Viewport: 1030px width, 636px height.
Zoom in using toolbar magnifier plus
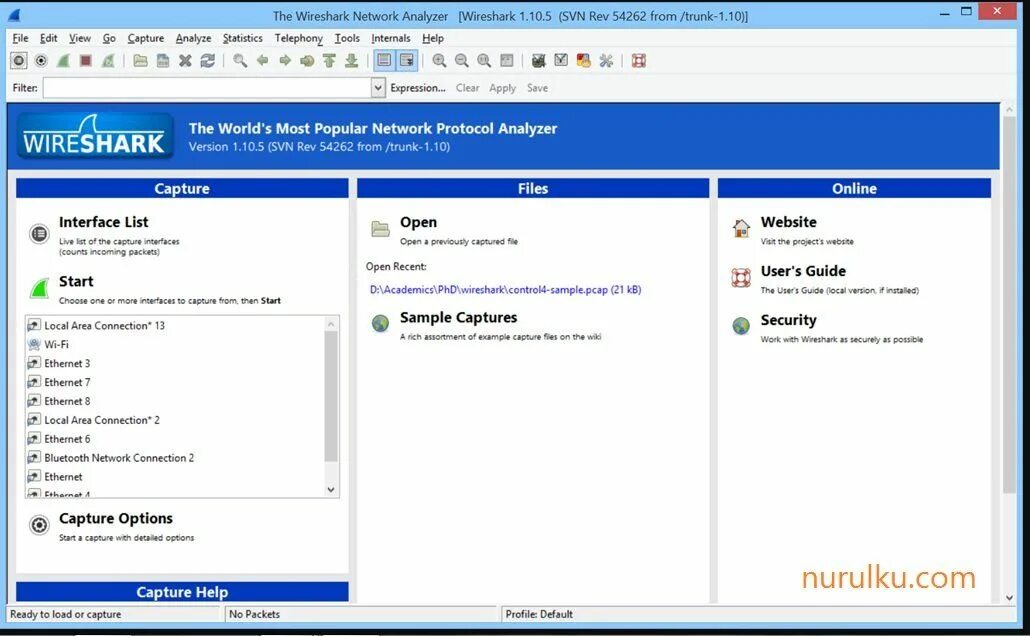click(x=439, y=61)
